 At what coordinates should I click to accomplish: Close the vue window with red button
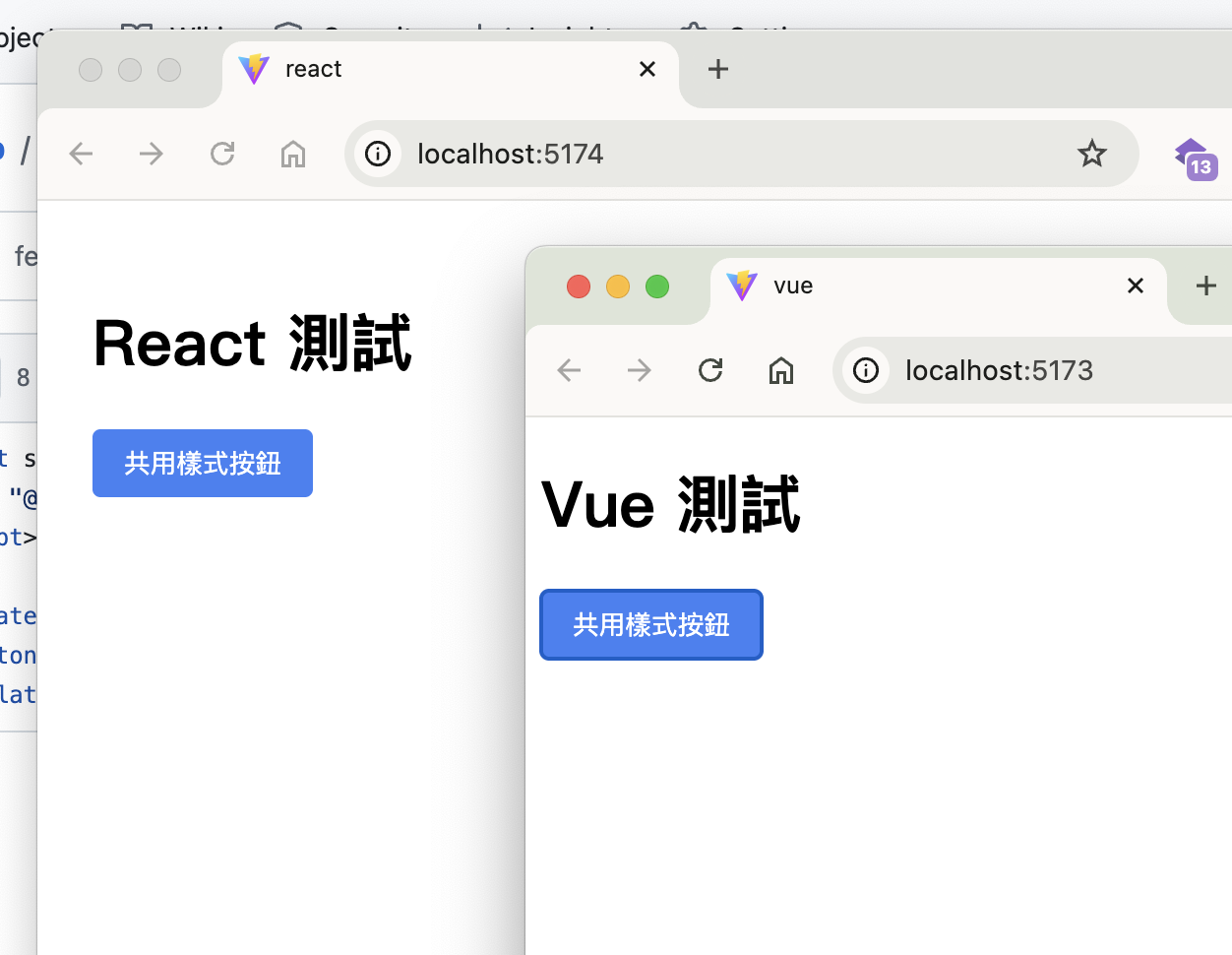[579, 286]
